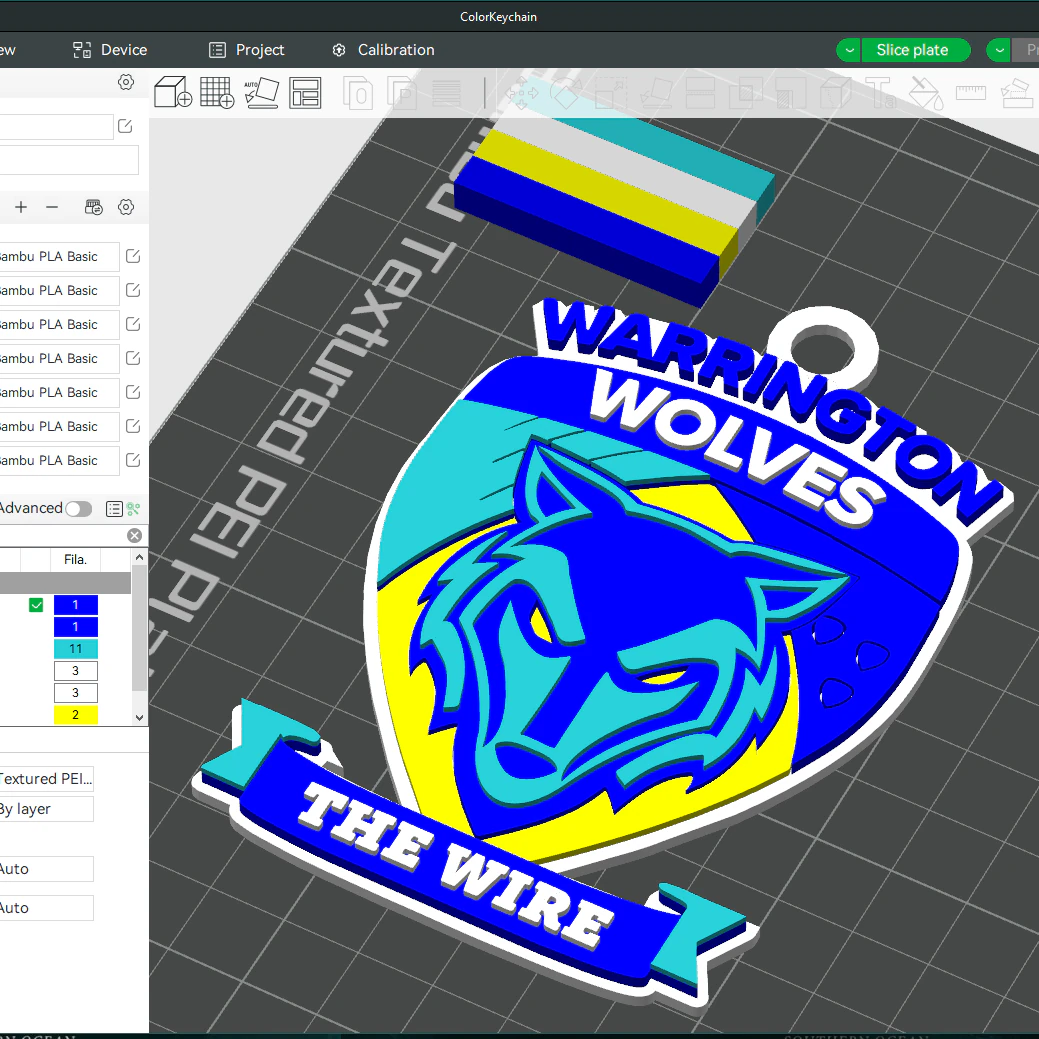The height and width of the screenshot is (1039, 1039).
Task: Open the By layer sequence dropdown
Action: point(46,809)
